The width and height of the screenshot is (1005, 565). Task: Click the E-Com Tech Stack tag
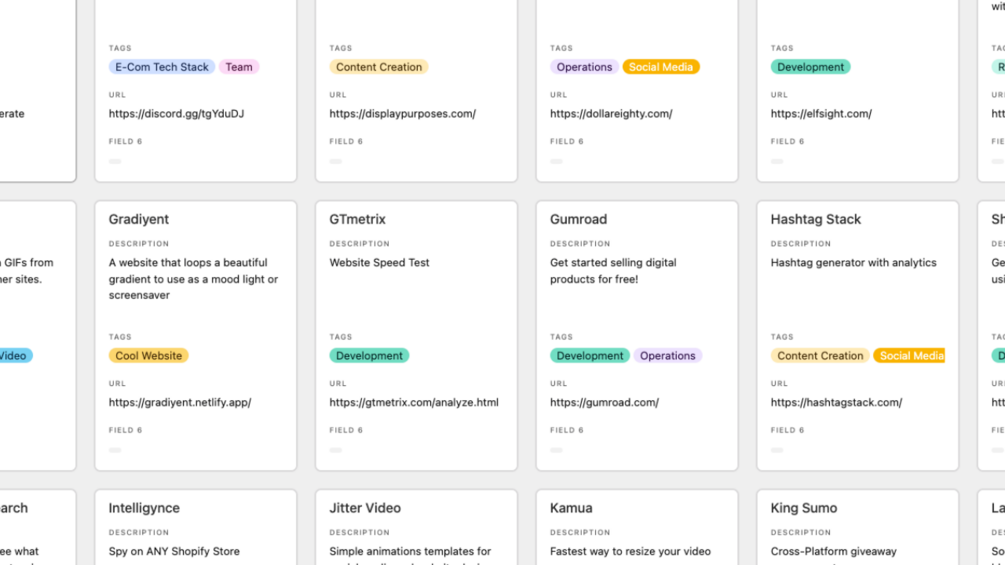click(162, 67)
